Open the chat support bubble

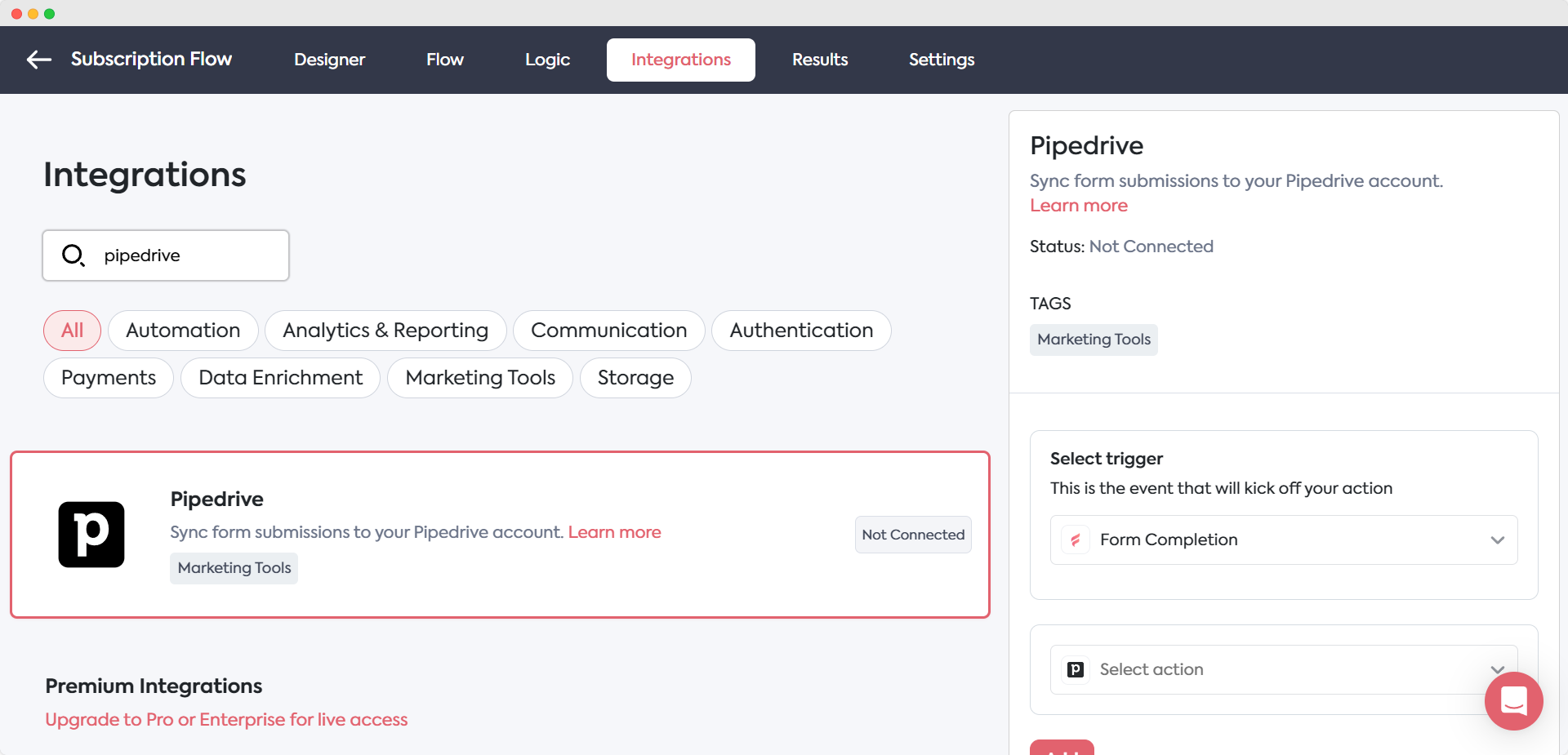coord(1513,701)
